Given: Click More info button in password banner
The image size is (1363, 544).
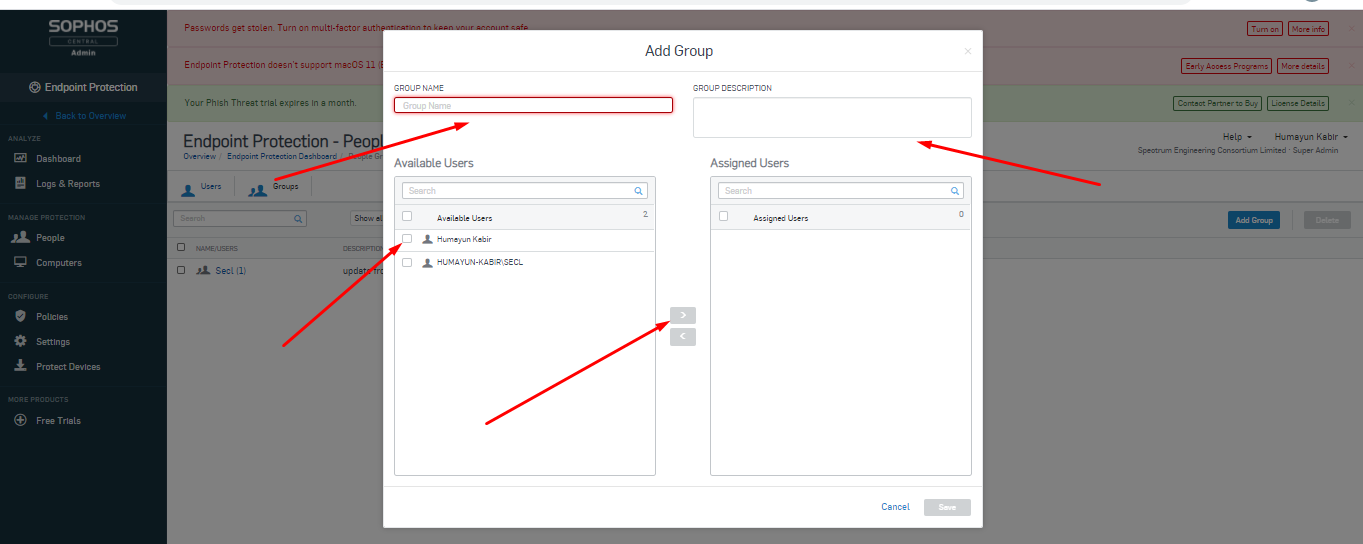Looking at the screenshot, I should pos(1308,29).
